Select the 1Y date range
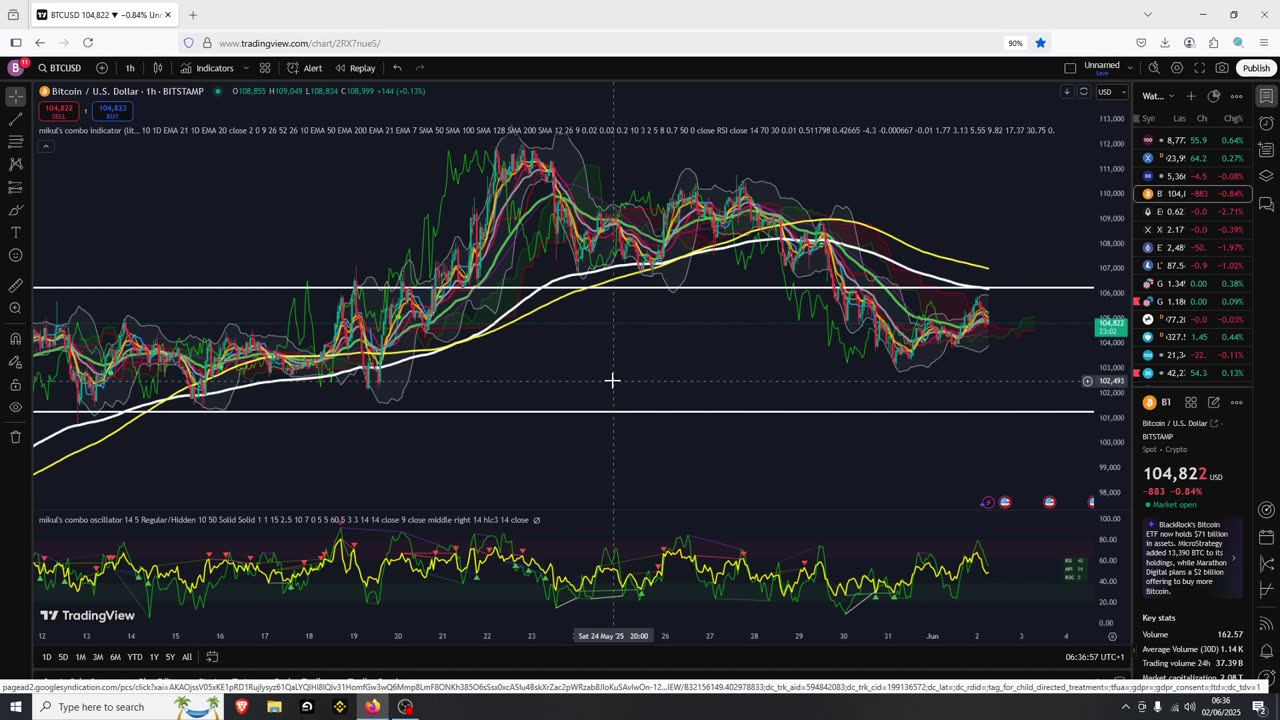Image resolution: width=1280 pixels, height=720 pixels. [154, 657]
